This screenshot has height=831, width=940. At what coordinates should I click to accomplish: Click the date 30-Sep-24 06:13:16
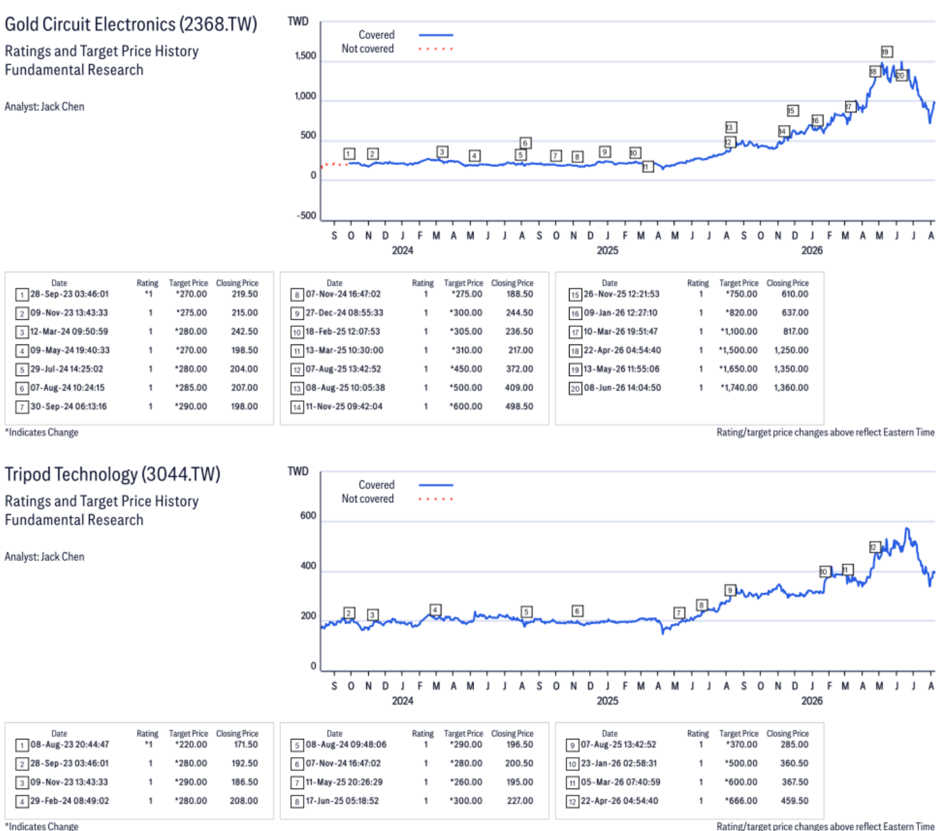[x=68, y=407]
